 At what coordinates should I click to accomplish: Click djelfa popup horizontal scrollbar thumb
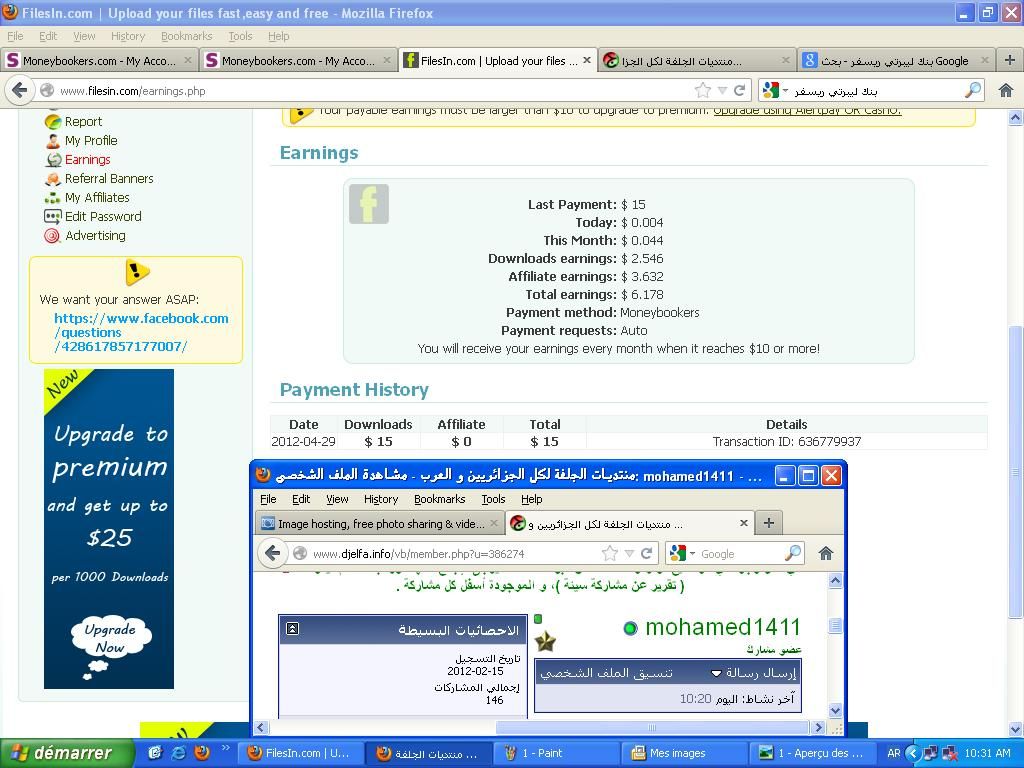click(652, 727)
